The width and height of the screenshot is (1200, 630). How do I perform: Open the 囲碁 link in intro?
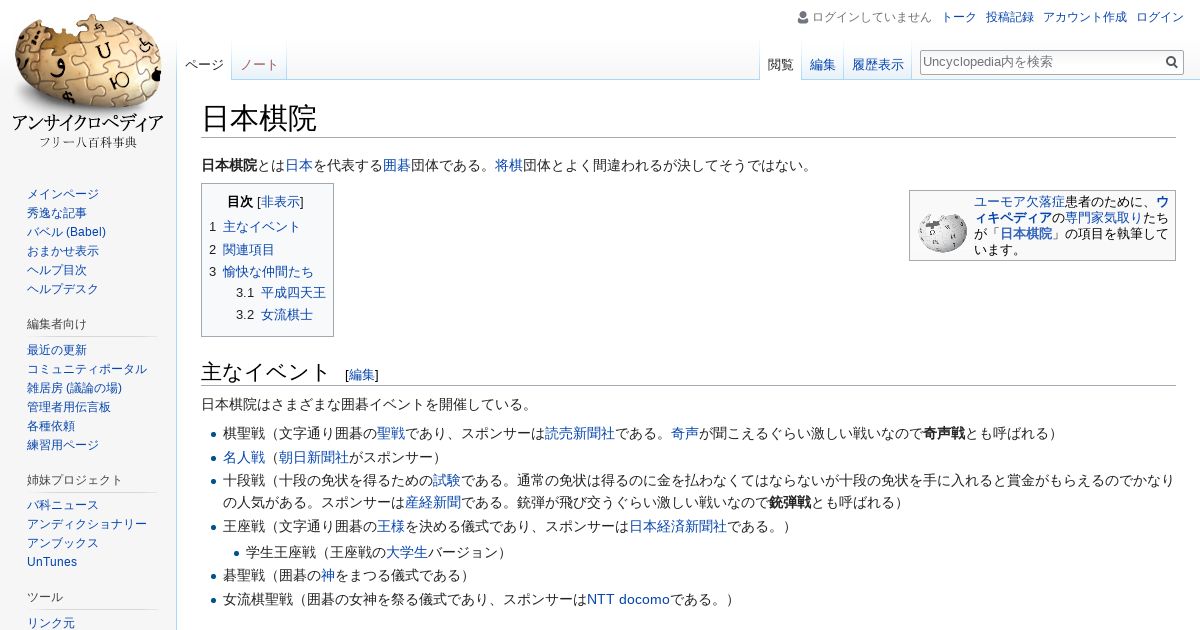point(397,166)
